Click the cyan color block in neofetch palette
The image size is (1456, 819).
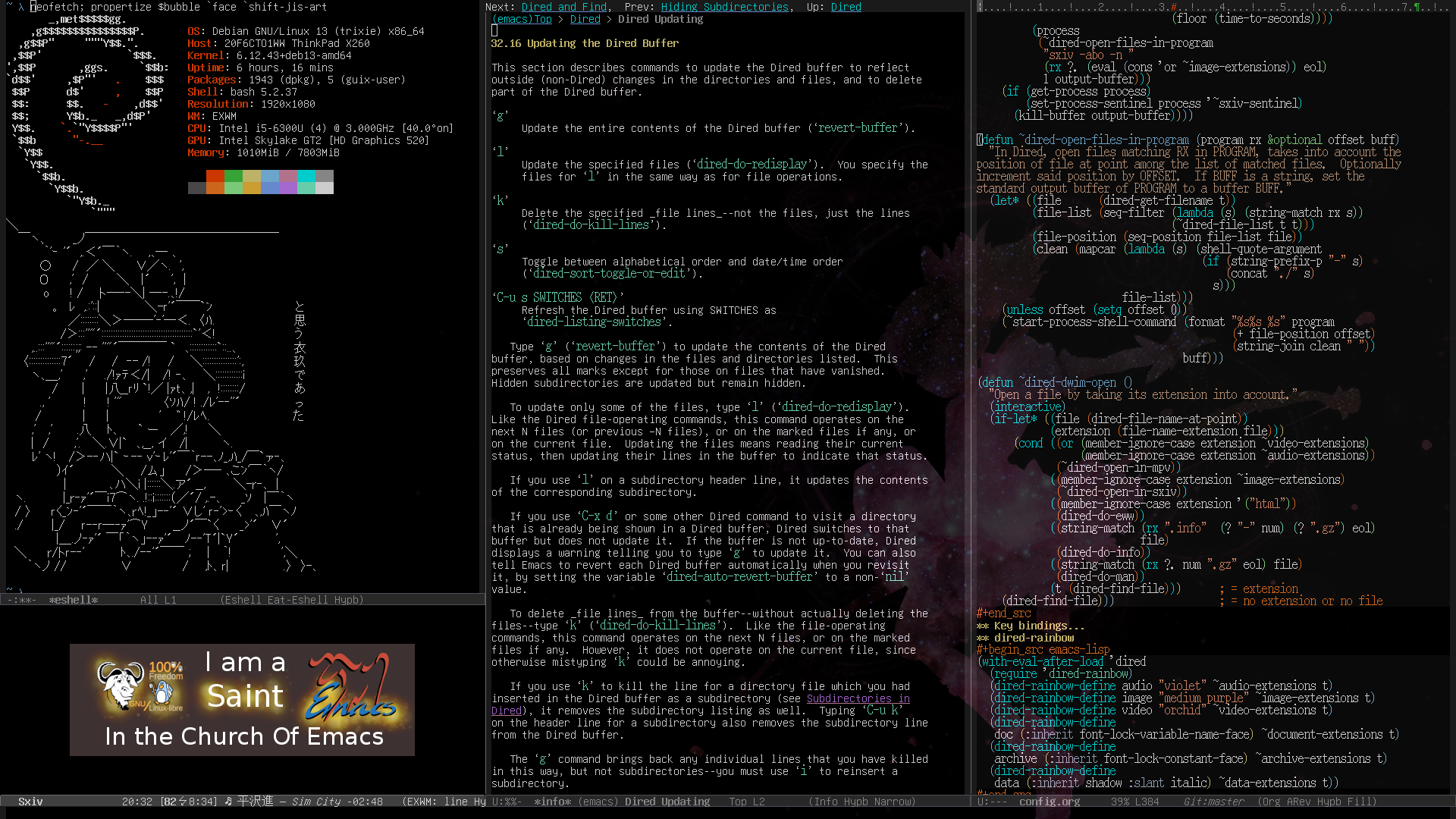pyautogui.click(x=306, y=176)
